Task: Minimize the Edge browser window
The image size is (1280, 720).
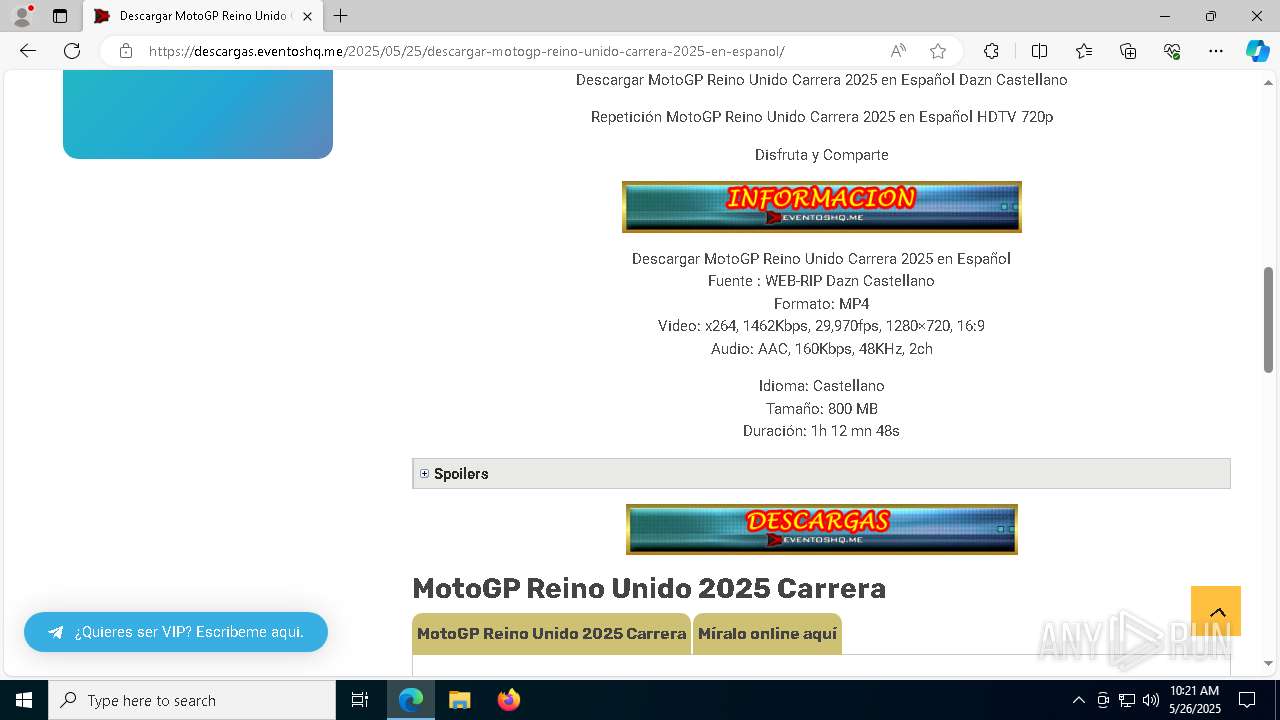Action: [1165, 16]
